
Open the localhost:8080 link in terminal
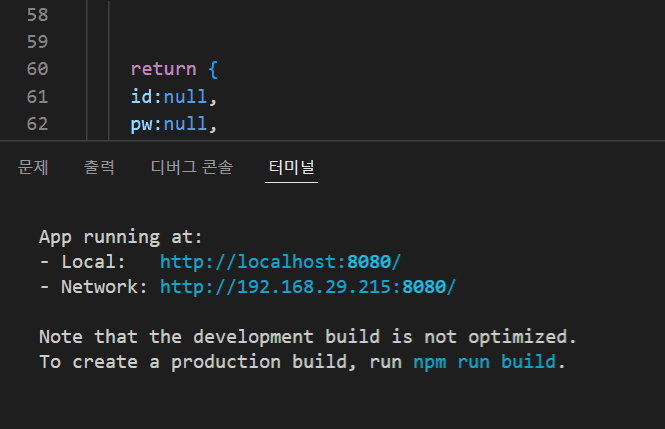coord(280,262)
